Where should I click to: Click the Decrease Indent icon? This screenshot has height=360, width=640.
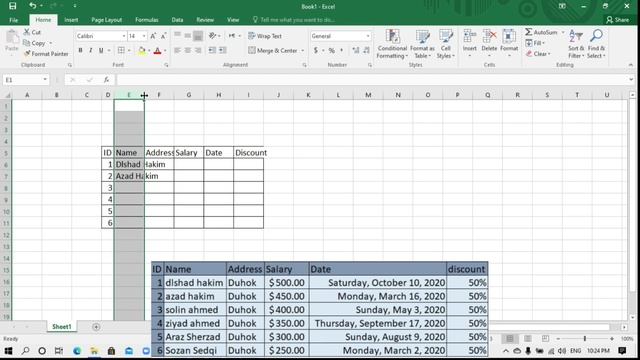(212, 50)
